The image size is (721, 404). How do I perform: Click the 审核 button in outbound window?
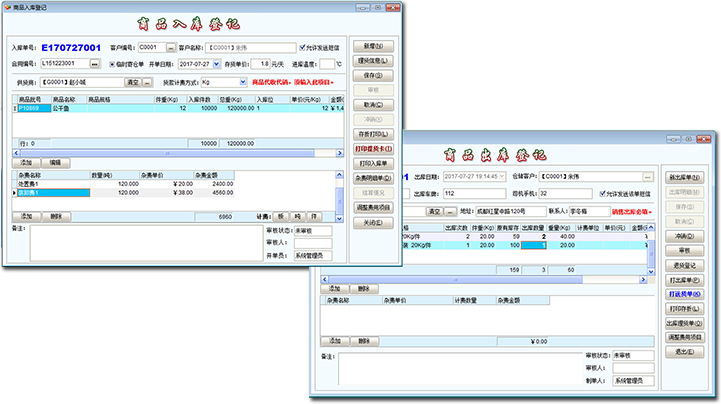pyautogui.click(x=684, y=251)
